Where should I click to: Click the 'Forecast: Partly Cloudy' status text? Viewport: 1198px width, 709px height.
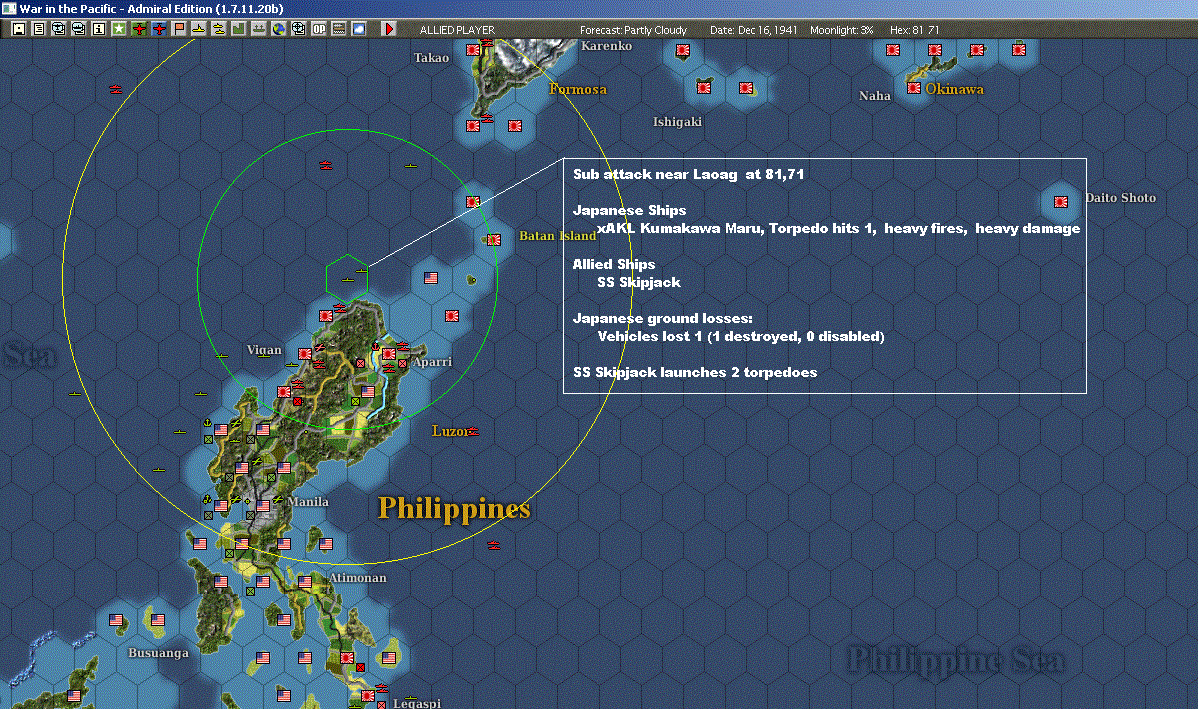(633, 30)
